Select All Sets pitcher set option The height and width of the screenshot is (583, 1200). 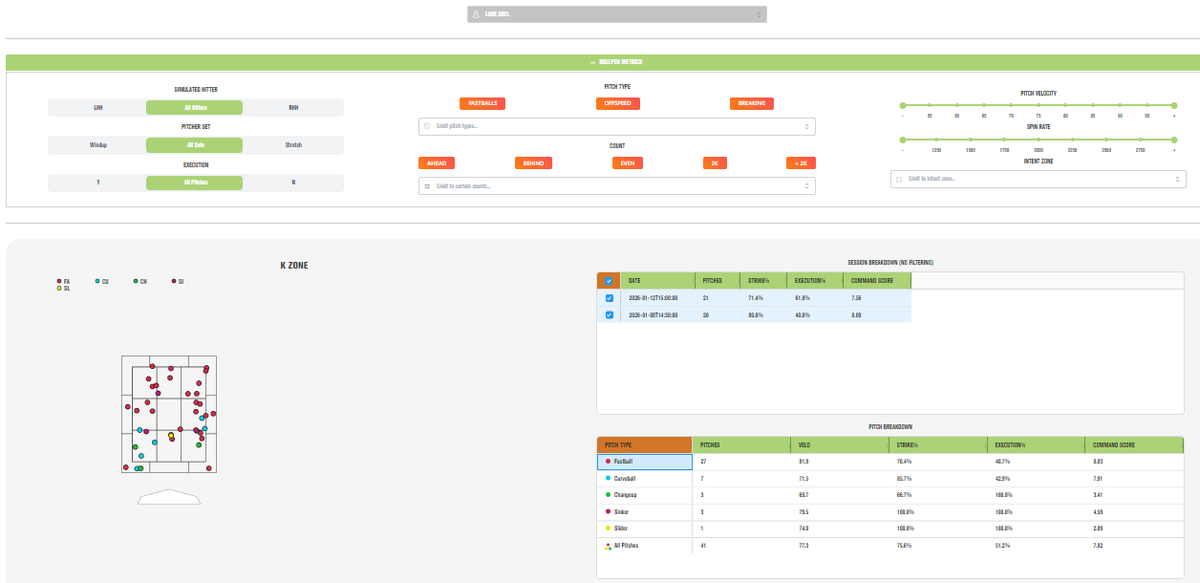[194, 145]
